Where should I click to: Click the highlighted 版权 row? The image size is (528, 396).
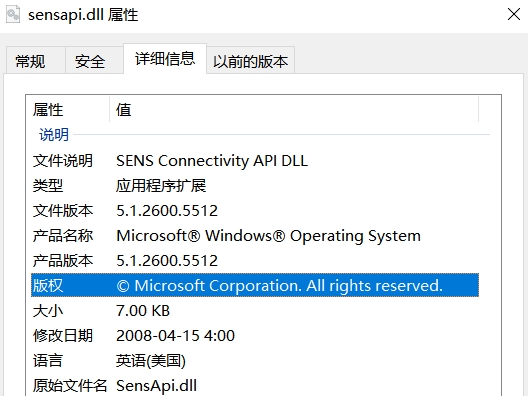[255, 285]
